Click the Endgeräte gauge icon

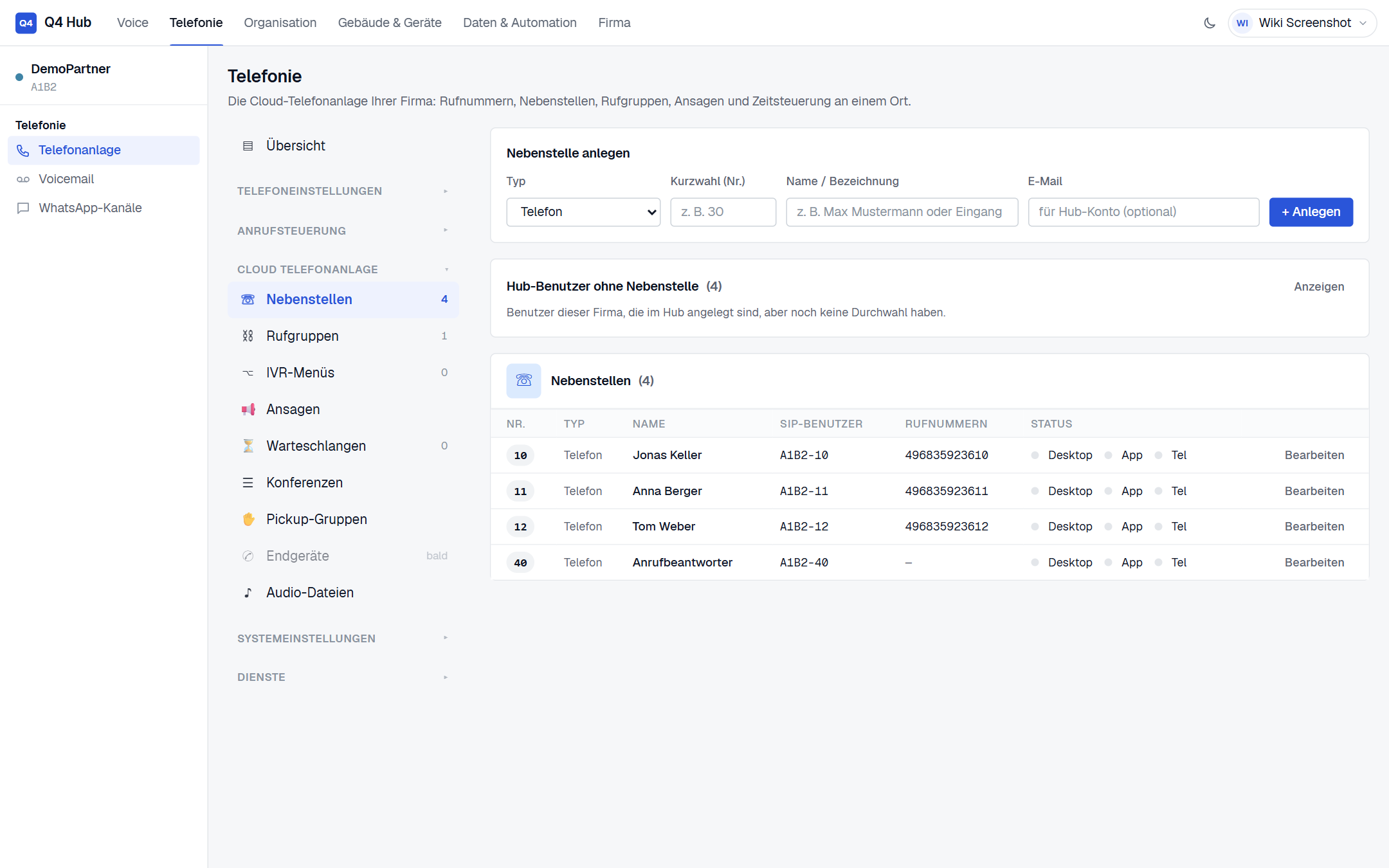248,556
